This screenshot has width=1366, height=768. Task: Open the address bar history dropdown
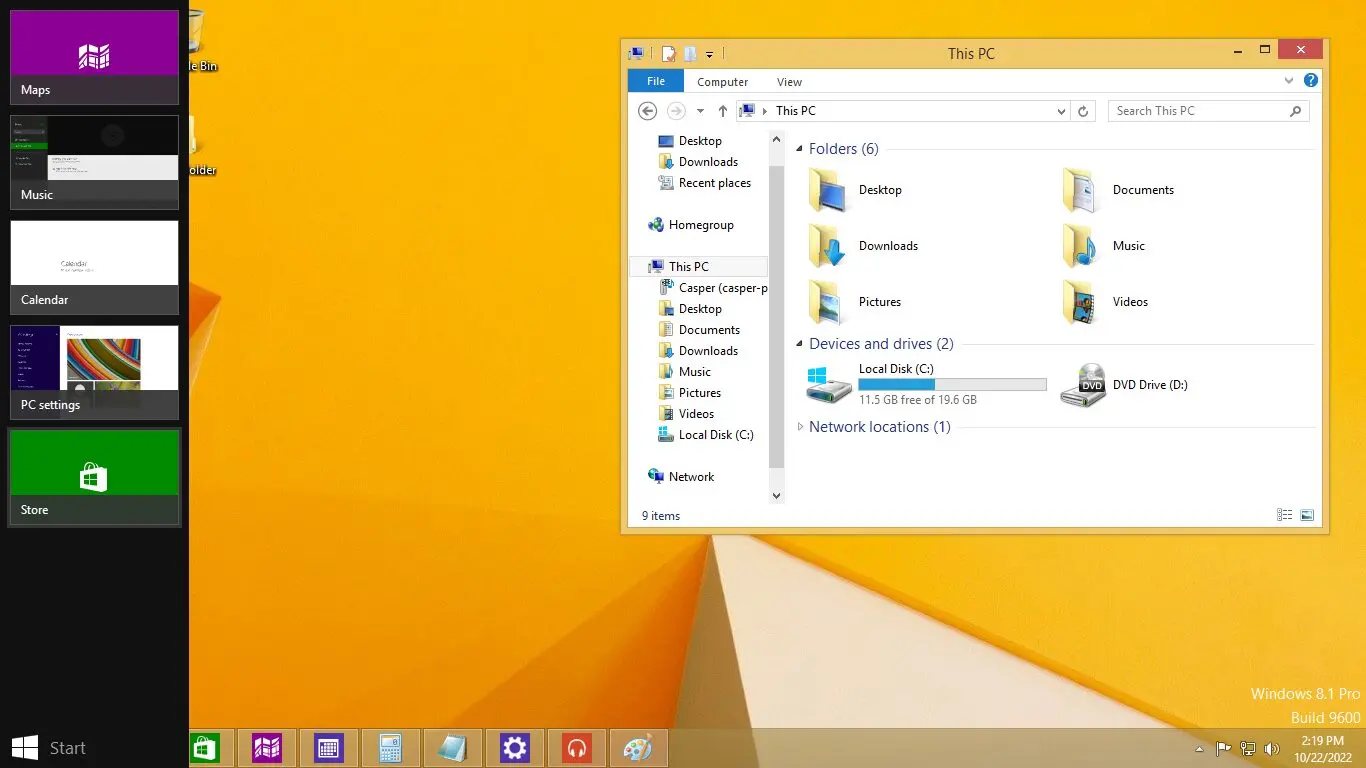pyautogui.click(x=1061, y=111)
